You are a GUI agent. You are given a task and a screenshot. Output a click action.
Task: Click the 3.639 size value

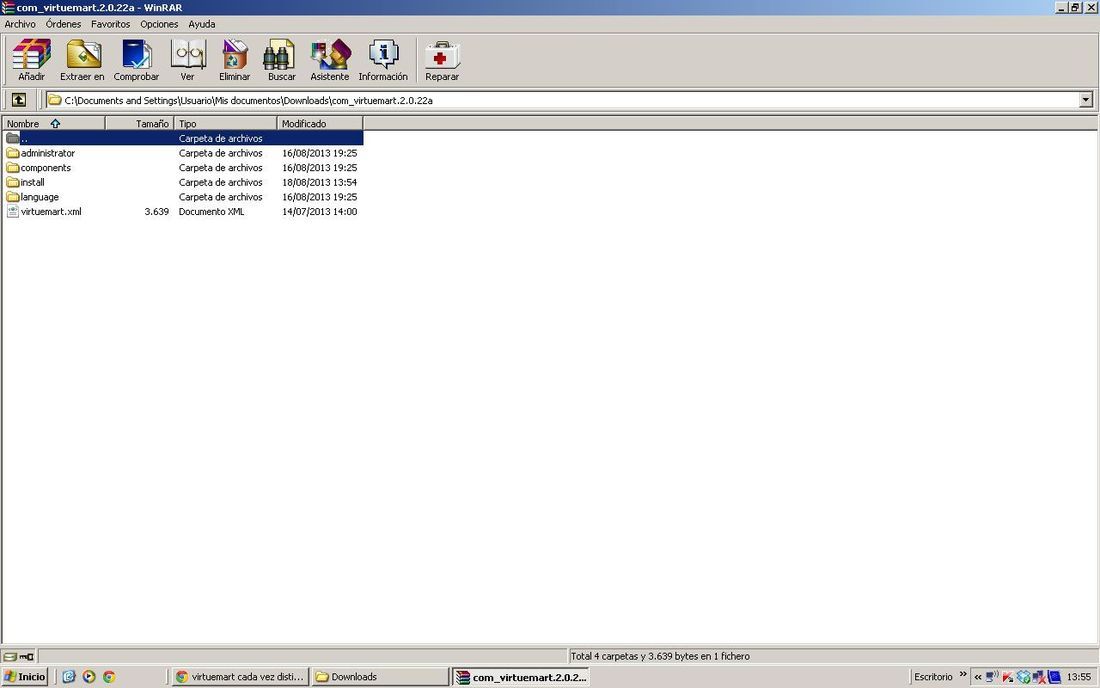[x=156, y=211]
